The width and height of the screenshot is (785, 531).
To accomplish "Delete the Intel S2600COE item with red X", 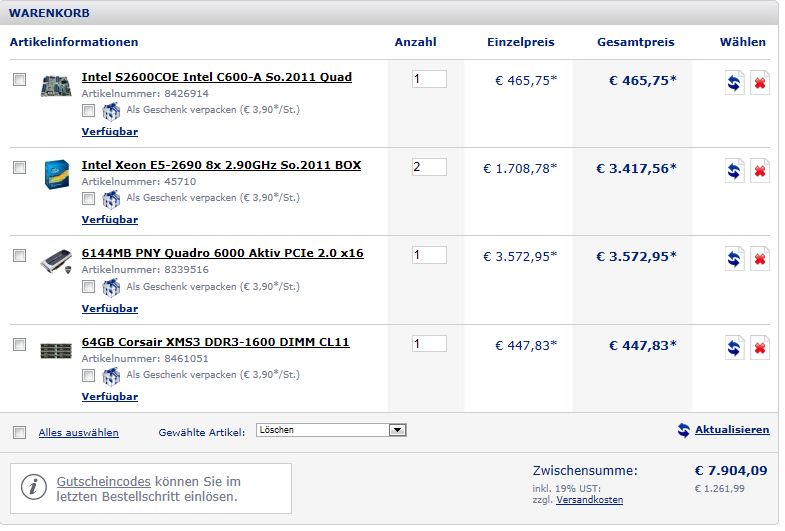I will click(x=759, y=83).
